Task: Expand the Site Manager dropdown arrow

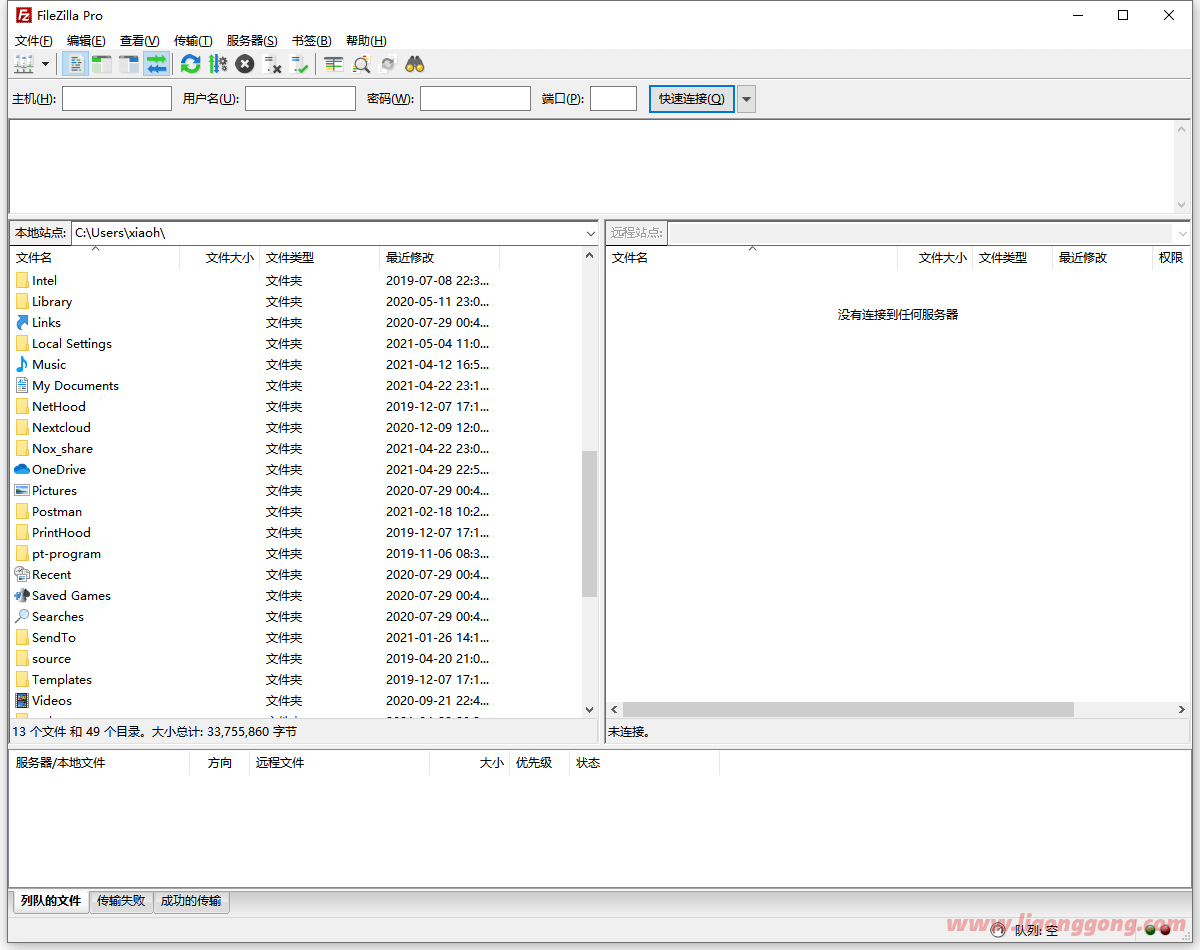Action: [46, 64]
